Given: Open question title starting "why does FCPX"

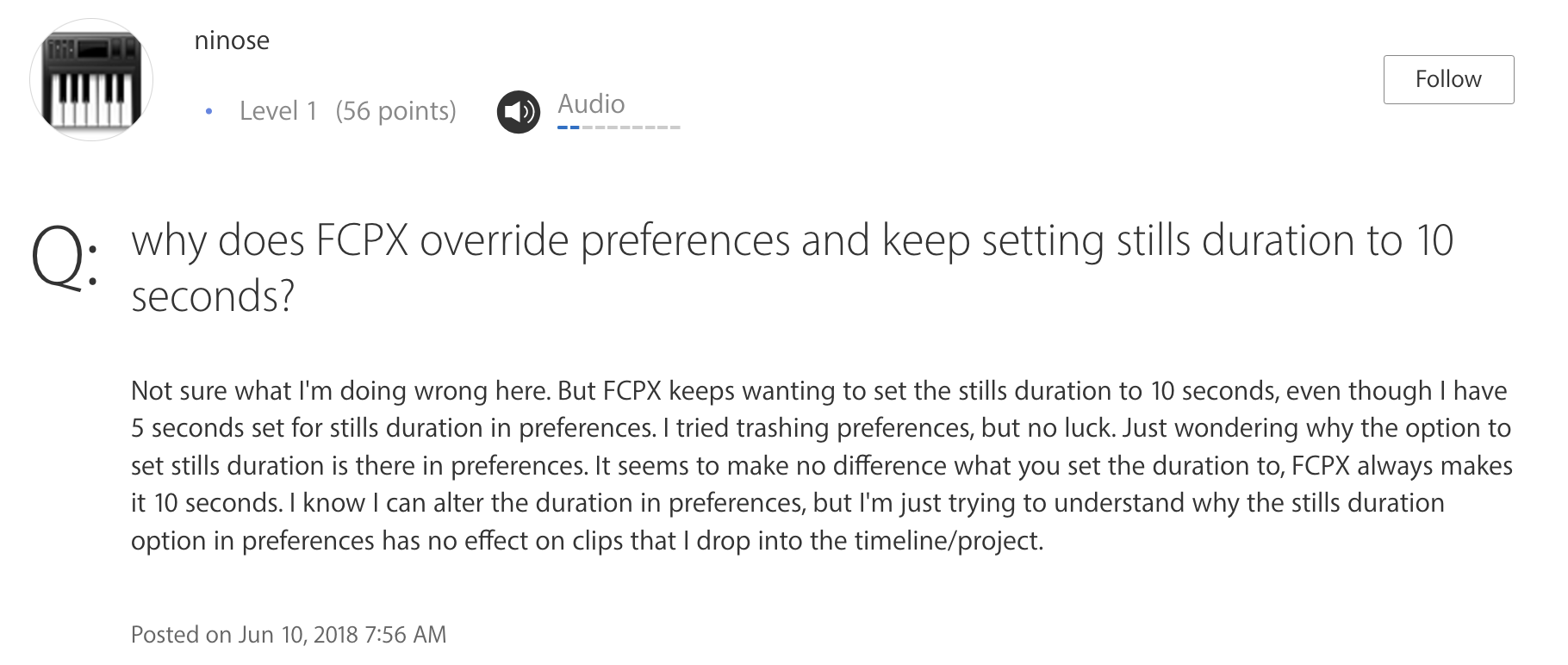Looking at the screenshot, I should coord(791,240).
